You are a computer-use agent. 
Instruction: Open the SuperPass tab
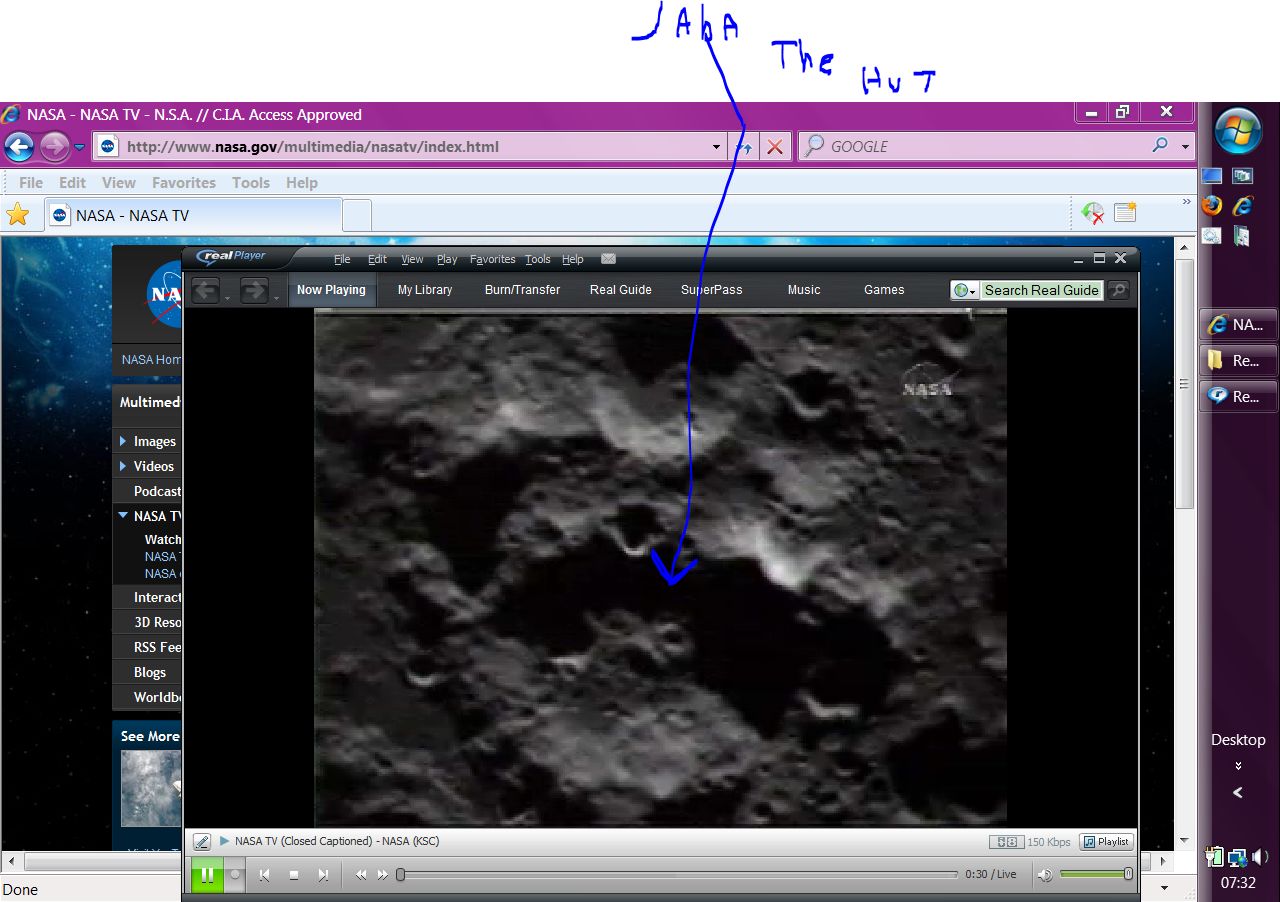click(x=712, y=290)
